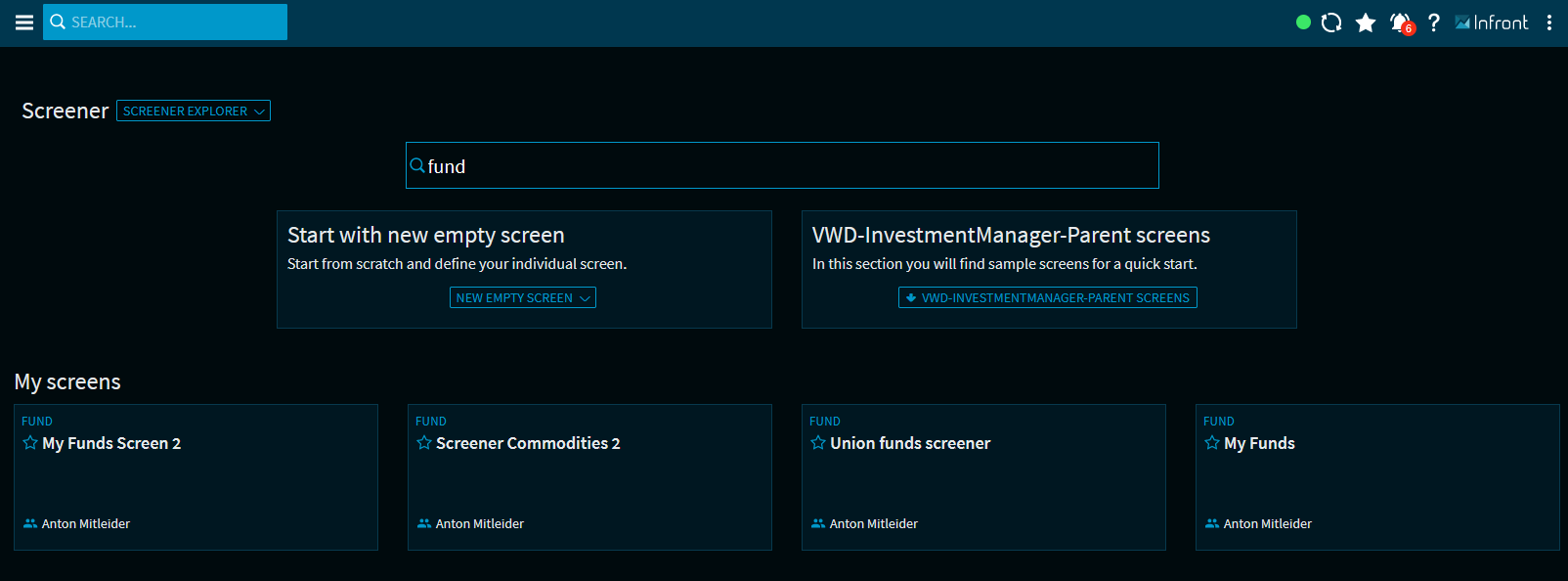Open the My Funds Screen 2 title
The image size is (1568, 581).
point(111,443)
